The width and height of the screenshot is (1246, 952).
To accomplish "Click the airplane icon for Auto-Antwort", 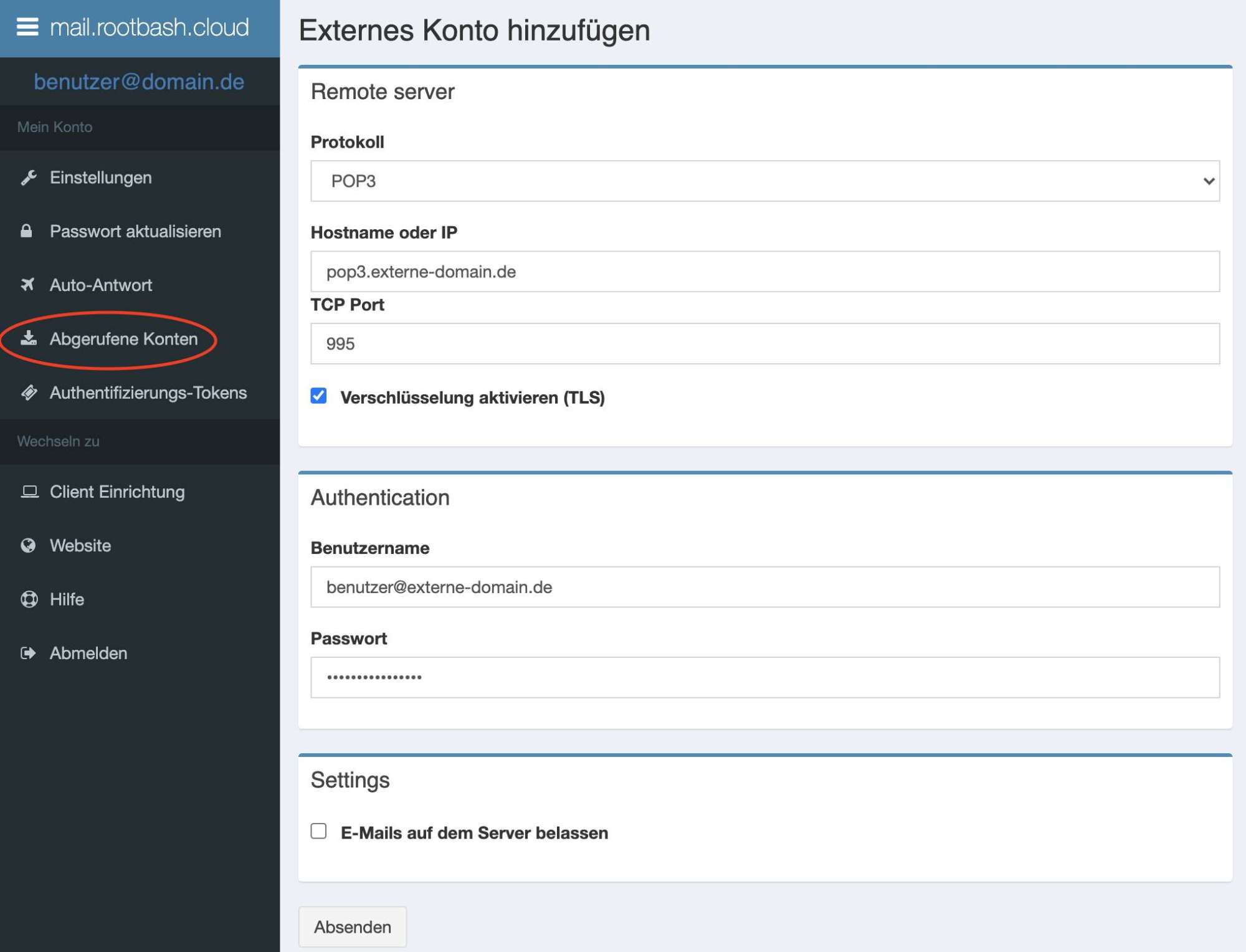I will pos(27,285).
